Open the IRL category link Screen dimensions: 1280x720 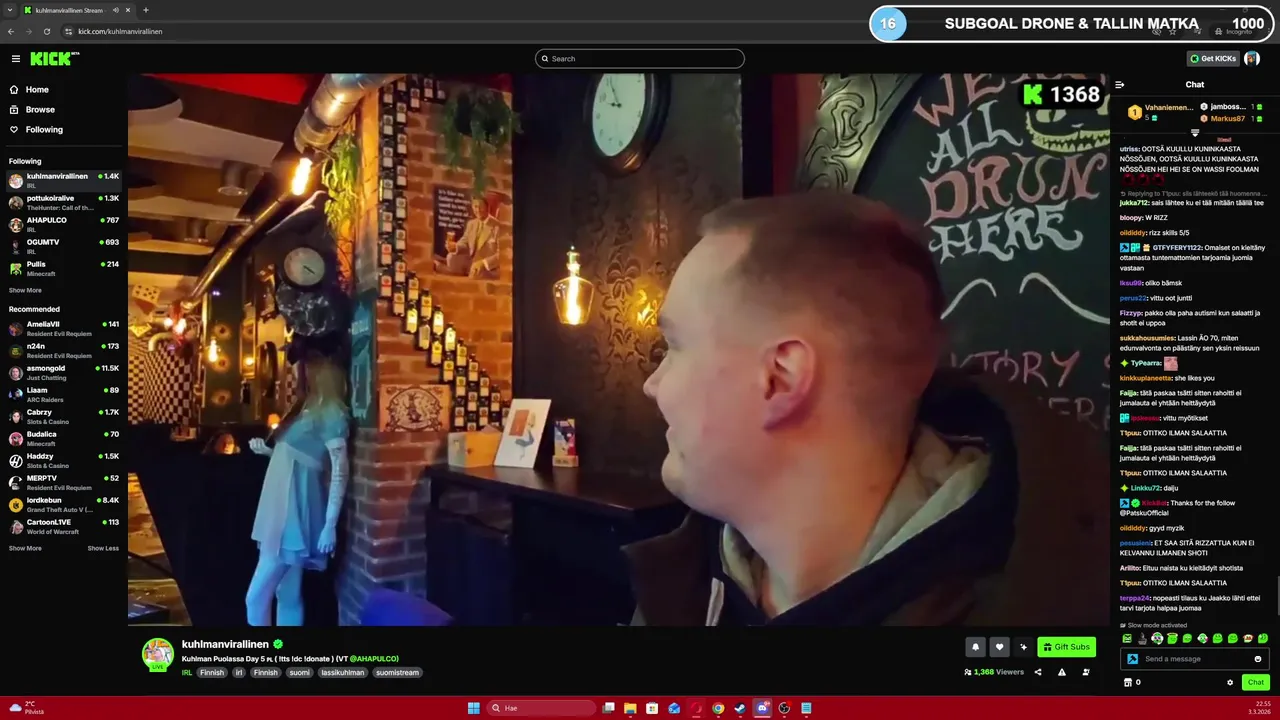(187, 672)
